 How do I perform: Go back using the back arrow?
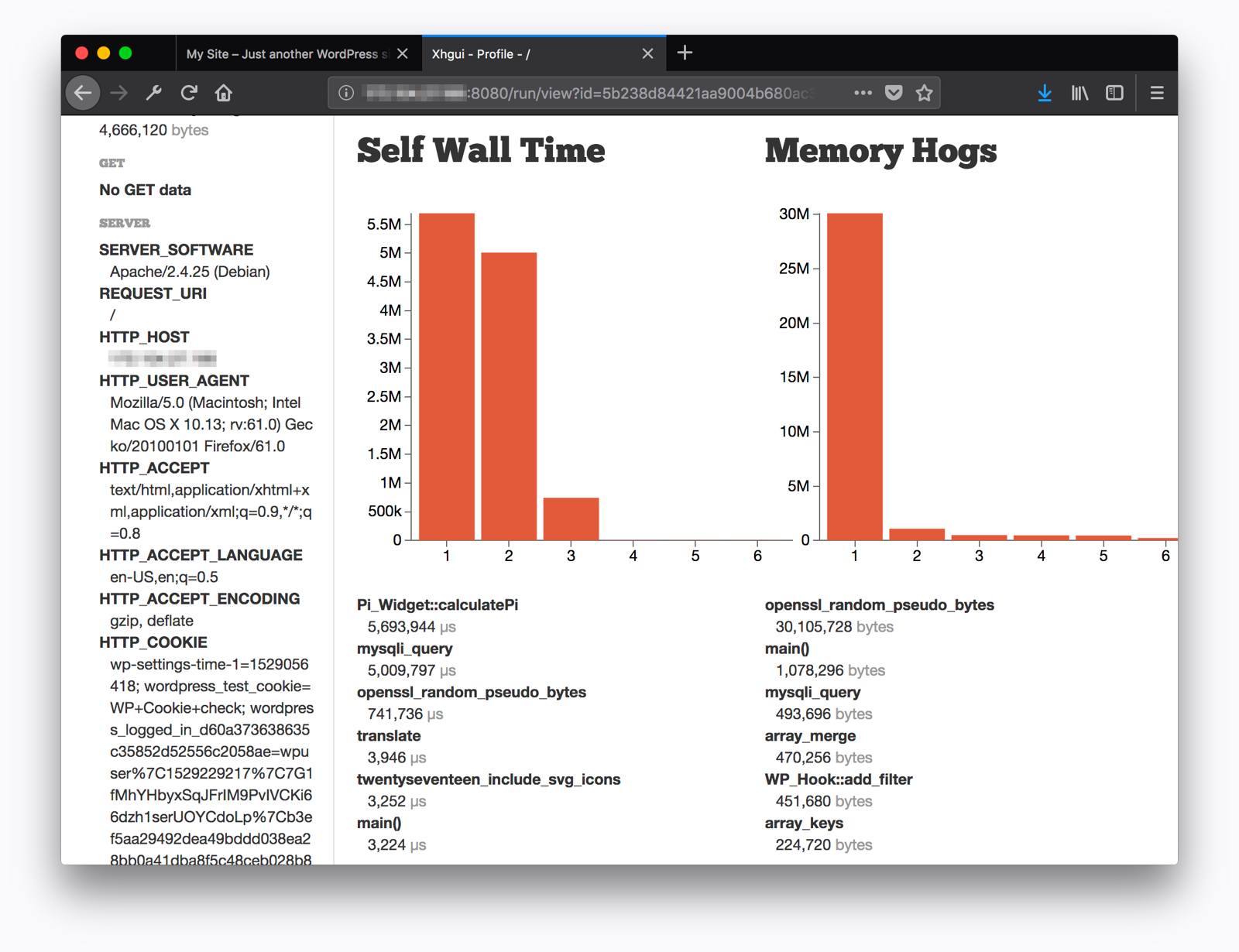click(x=83, y=93)
